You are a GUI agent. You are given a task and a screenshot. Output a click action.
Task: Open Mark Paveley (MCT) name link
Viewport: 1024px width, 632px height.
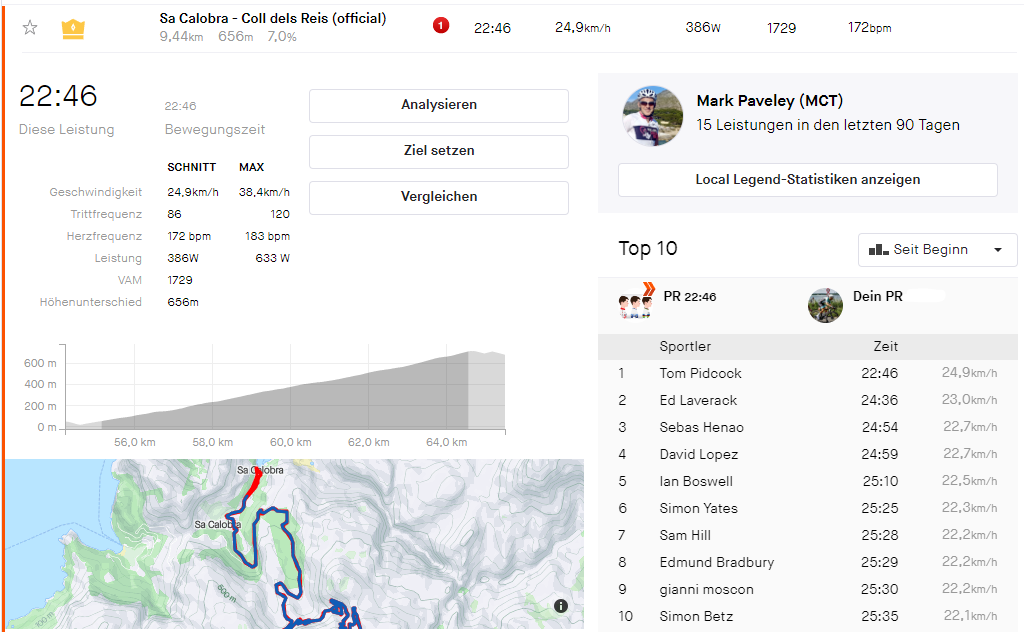pyautogui.click(x=769, y=101)
